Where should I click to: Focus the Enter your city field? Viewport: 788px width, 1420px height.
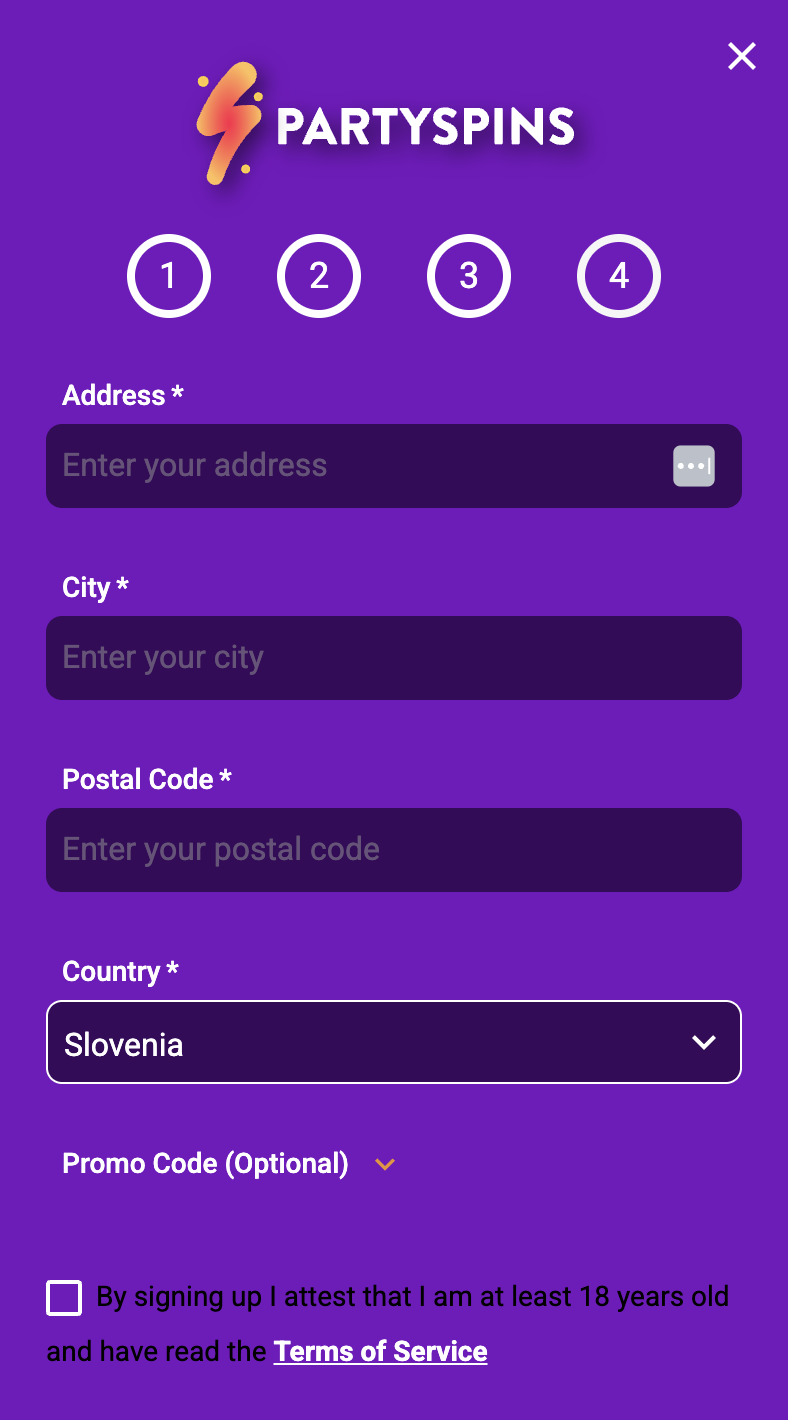pos(393,658)
